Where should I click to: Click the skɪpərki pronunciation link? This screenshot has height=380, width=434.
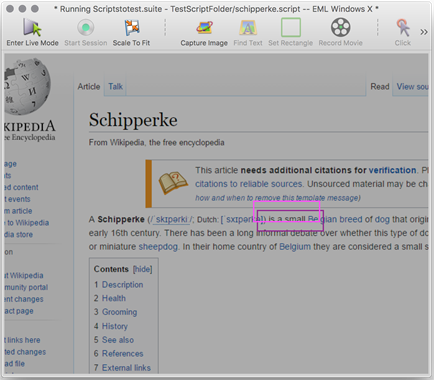[x=171, y=220]
